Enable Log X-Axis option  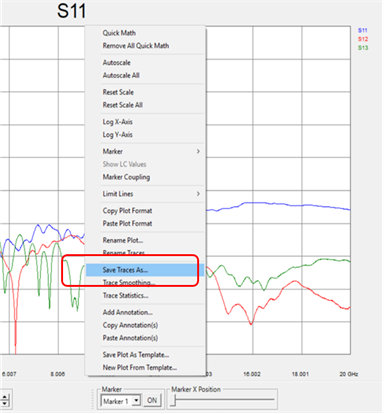click(145, 122)
